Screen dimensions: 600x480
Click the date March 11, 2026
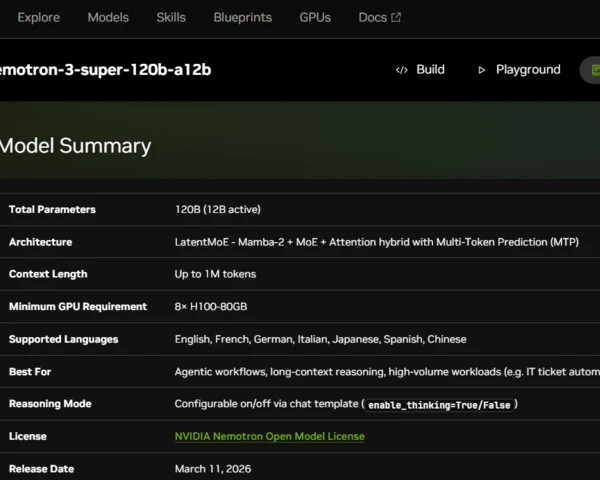[x=213, y=469]
